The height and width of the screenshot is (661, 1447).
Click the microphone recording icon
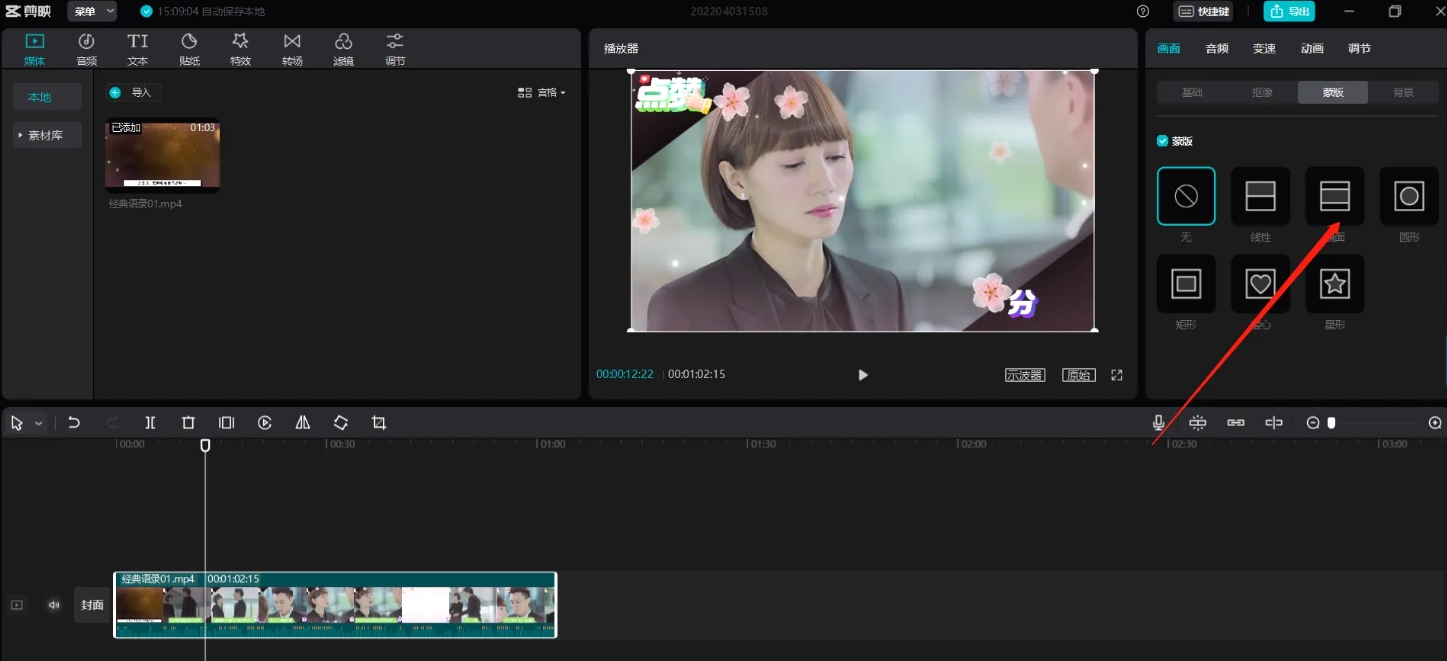point(1158,422)
